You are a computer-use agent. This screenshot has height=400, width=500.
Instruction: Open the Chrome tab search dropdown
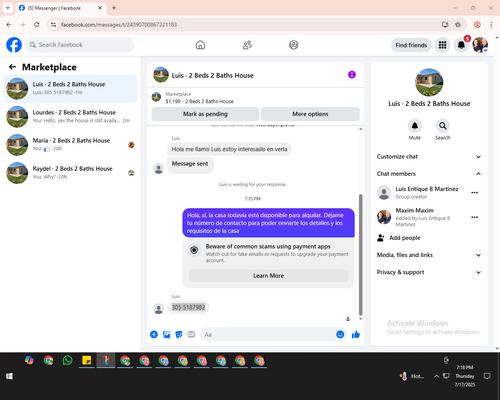(8, 8)
